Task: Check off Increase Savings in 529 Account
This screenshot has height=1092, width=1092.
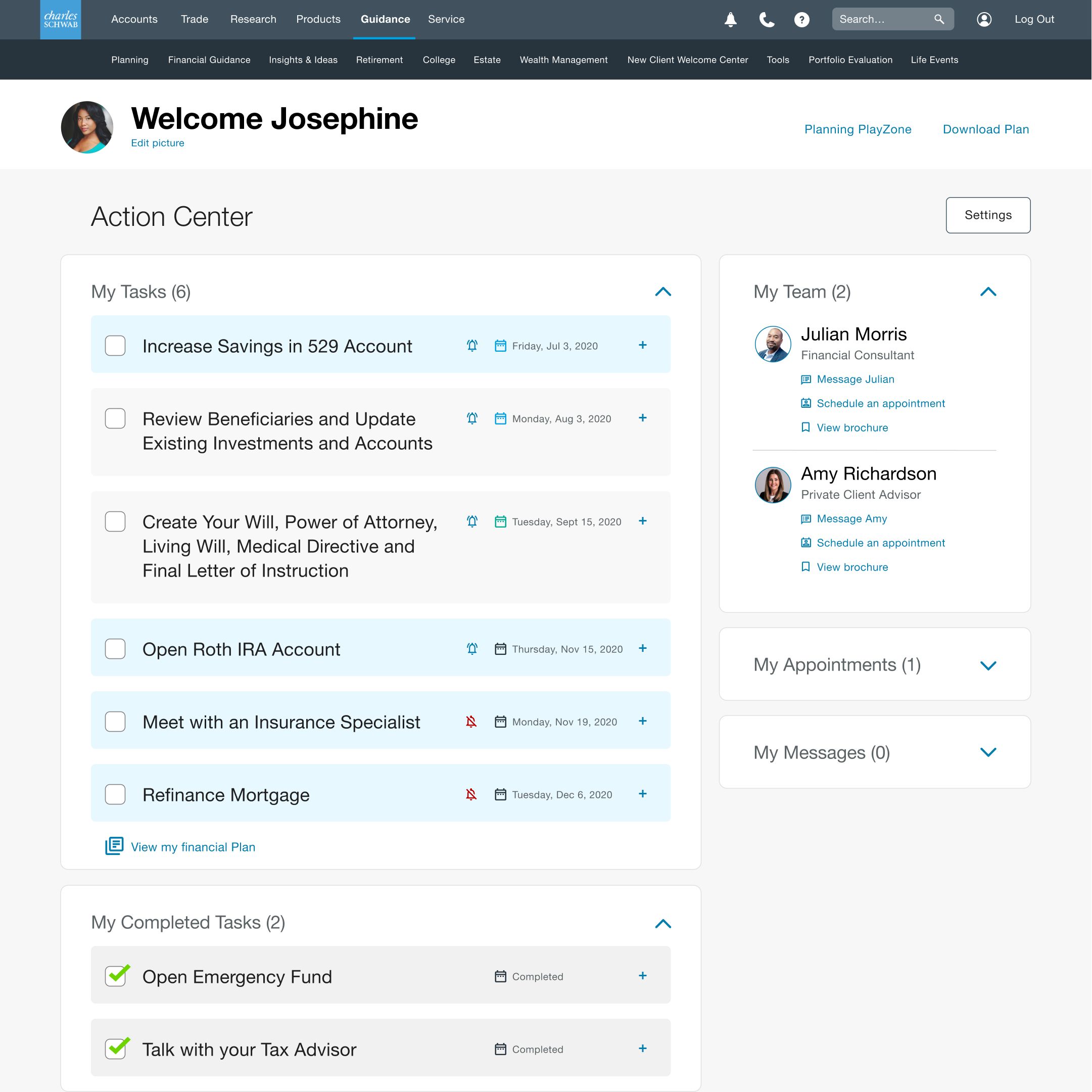Action: [x=115, y=345]
